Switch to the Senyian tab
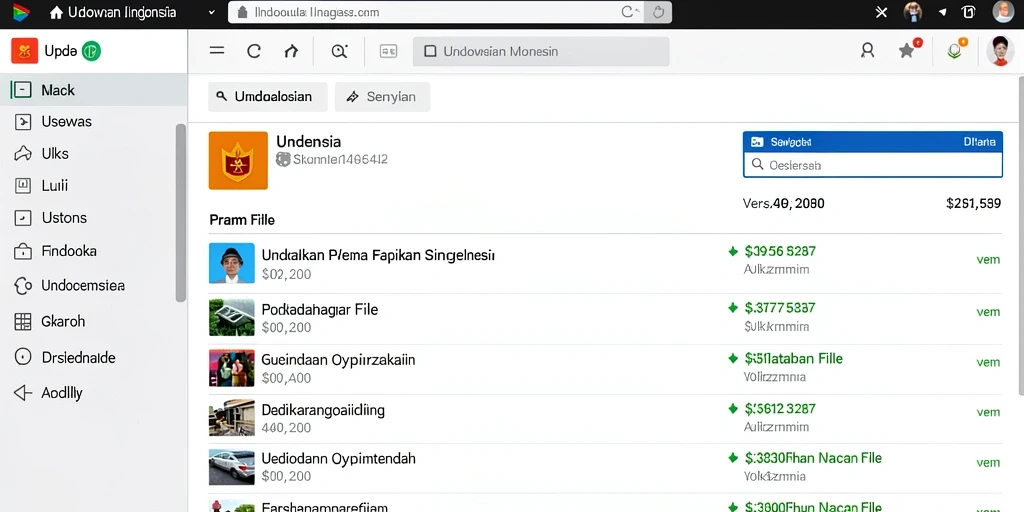Image resolution: width=1024 pixels, height=512 pixels. [382, 97]
